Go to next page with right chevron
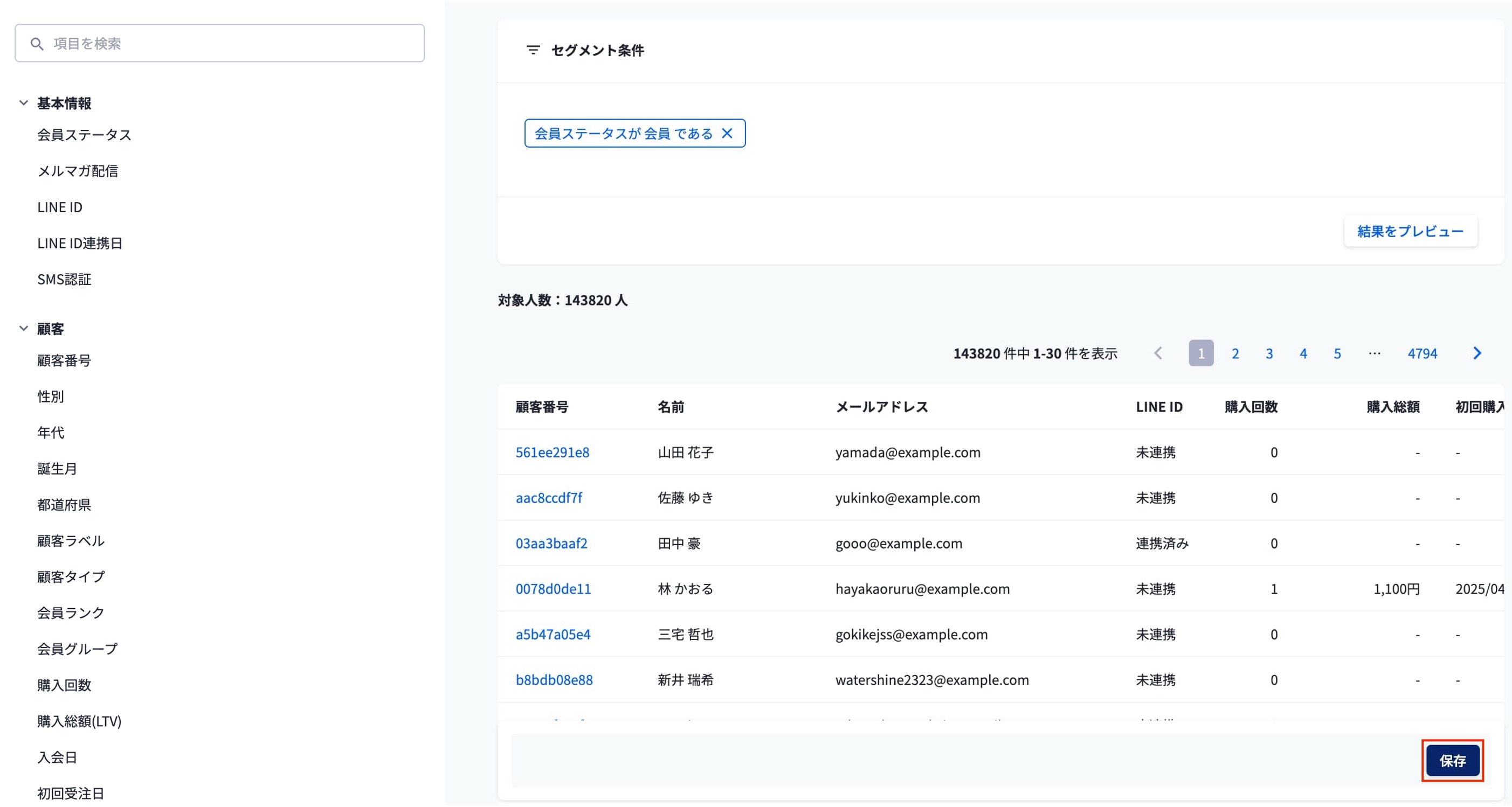1512x807 pixels. coord(1477,353)
